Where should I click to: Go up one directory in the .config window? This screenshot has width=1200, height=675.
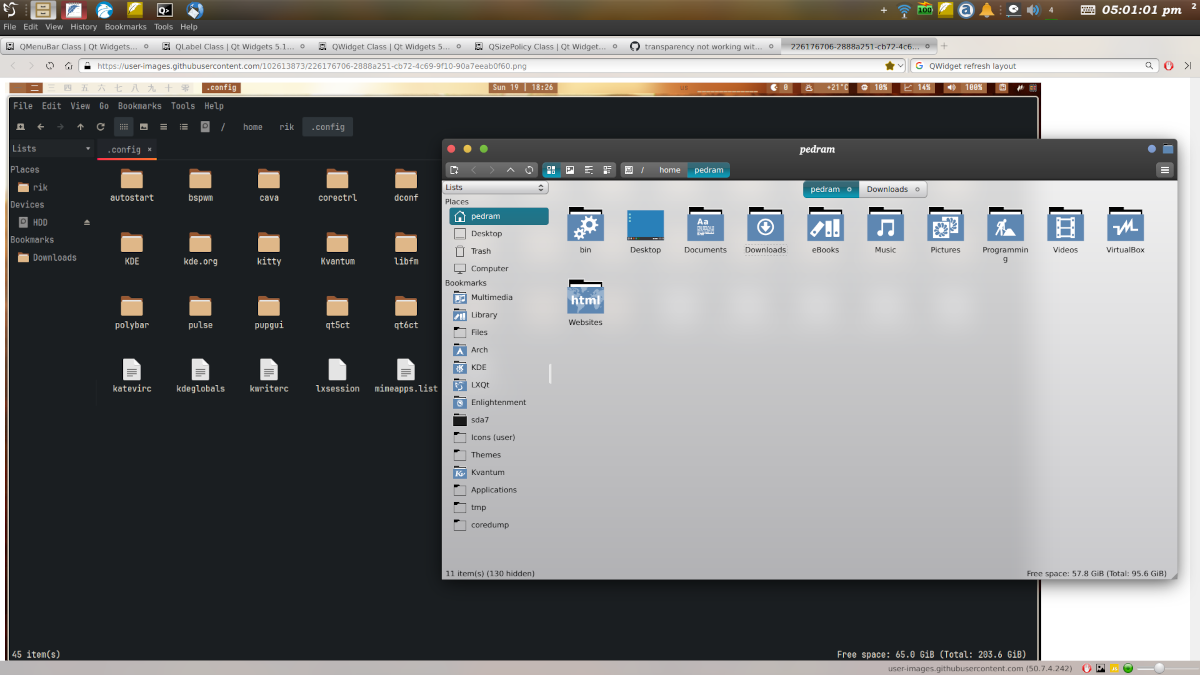[x=81, y=126]
